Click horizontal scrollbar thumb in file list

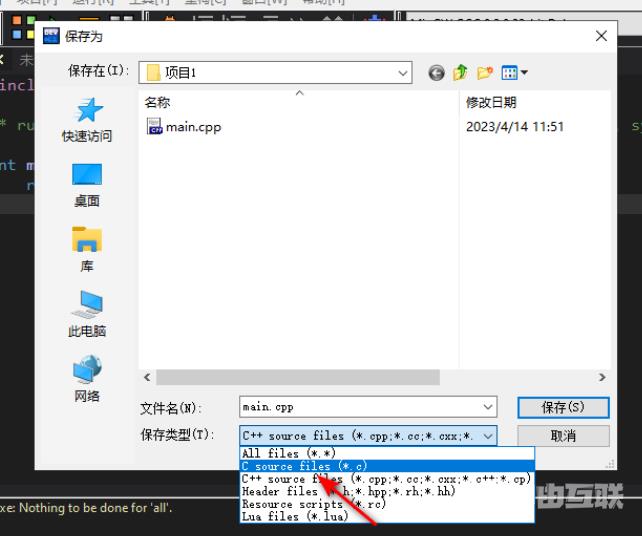pos(298,377)
